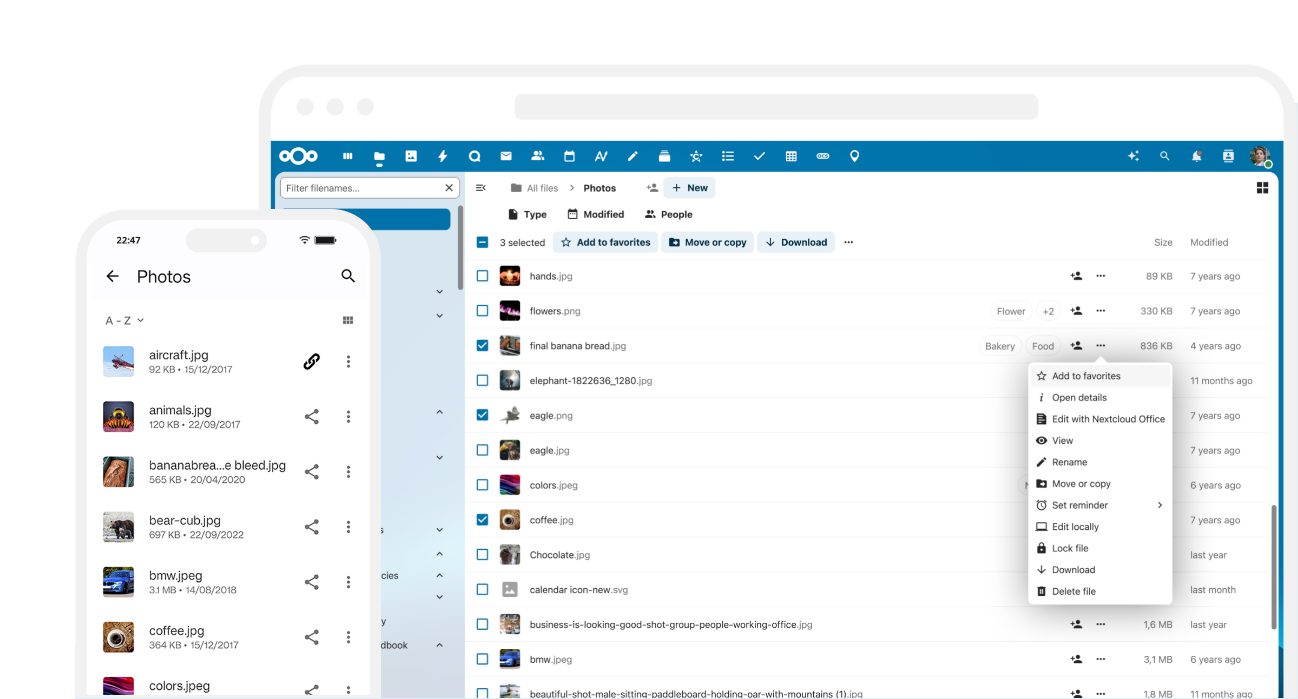Click the notifications bell icon
The width and height of the screenshot is (1298, 699).
pyautogui.click(x=1196, y=156)
